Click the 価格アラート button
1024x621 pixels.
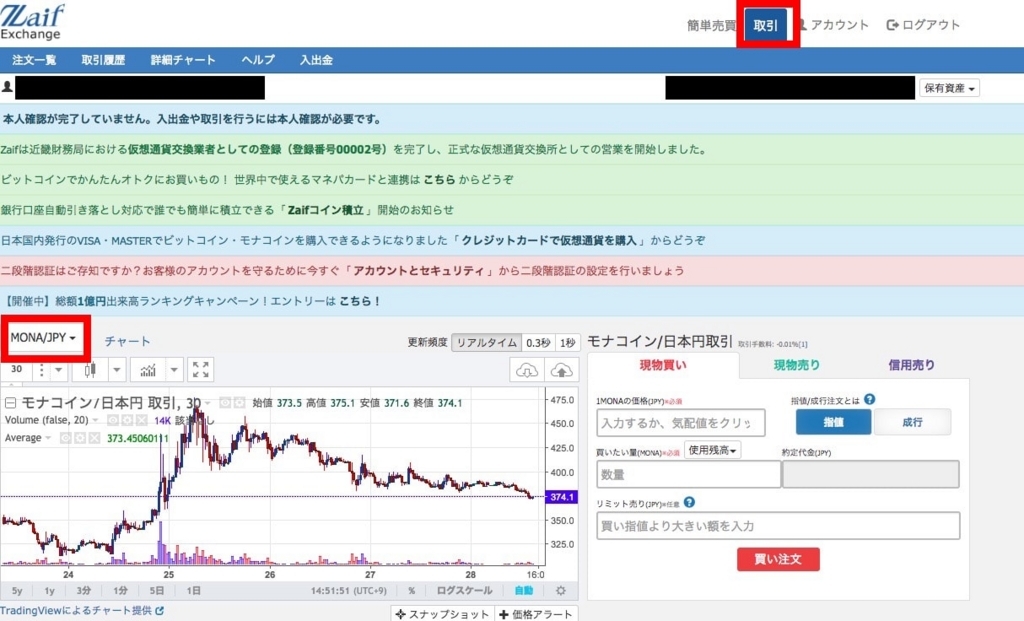[536, 614]
